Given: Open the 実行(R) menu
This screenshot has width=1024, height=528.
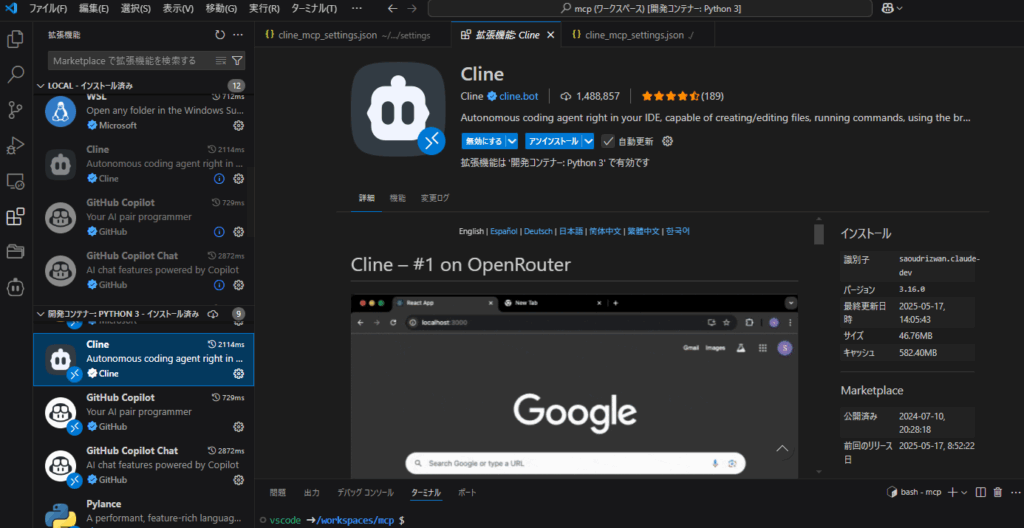Looking at the screenshot, I should [264, 8].
